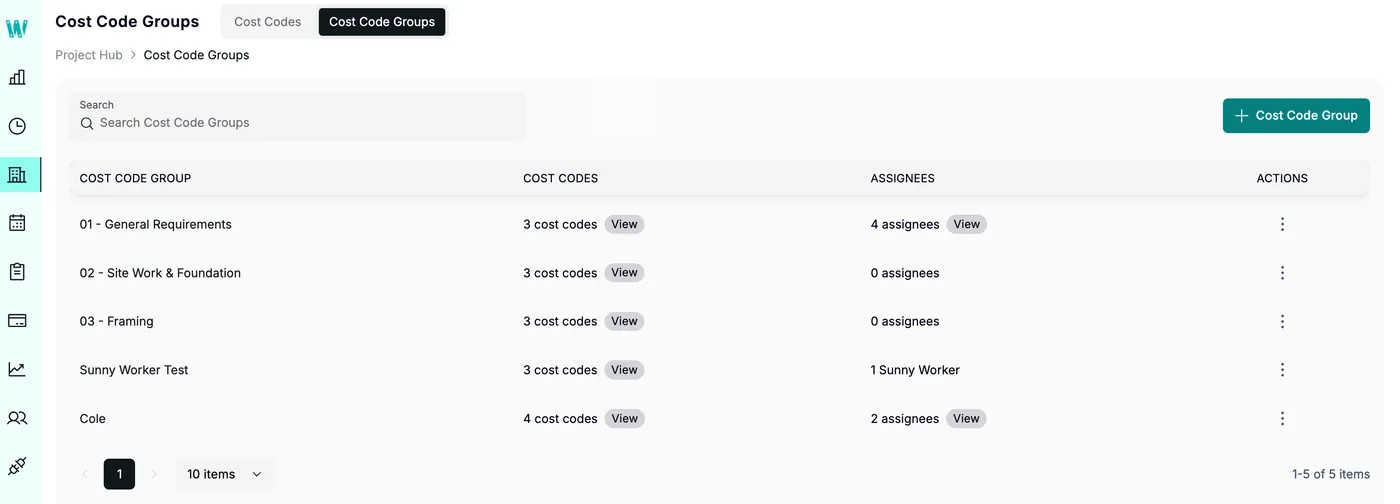Click the Search Cost Code Groups field

297,116
